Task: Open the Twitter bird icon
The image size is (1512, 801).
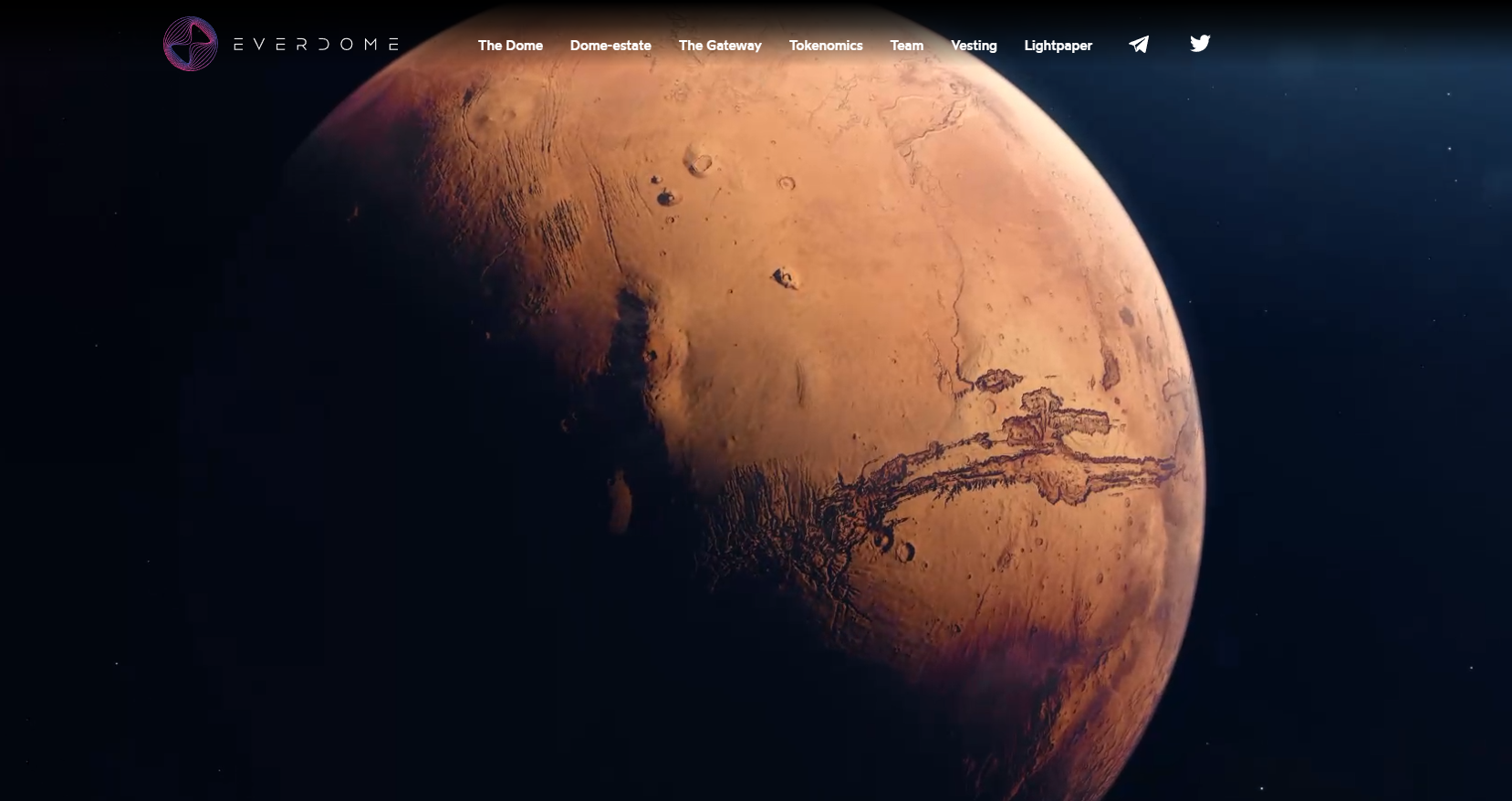Action: coord(1200,43)
